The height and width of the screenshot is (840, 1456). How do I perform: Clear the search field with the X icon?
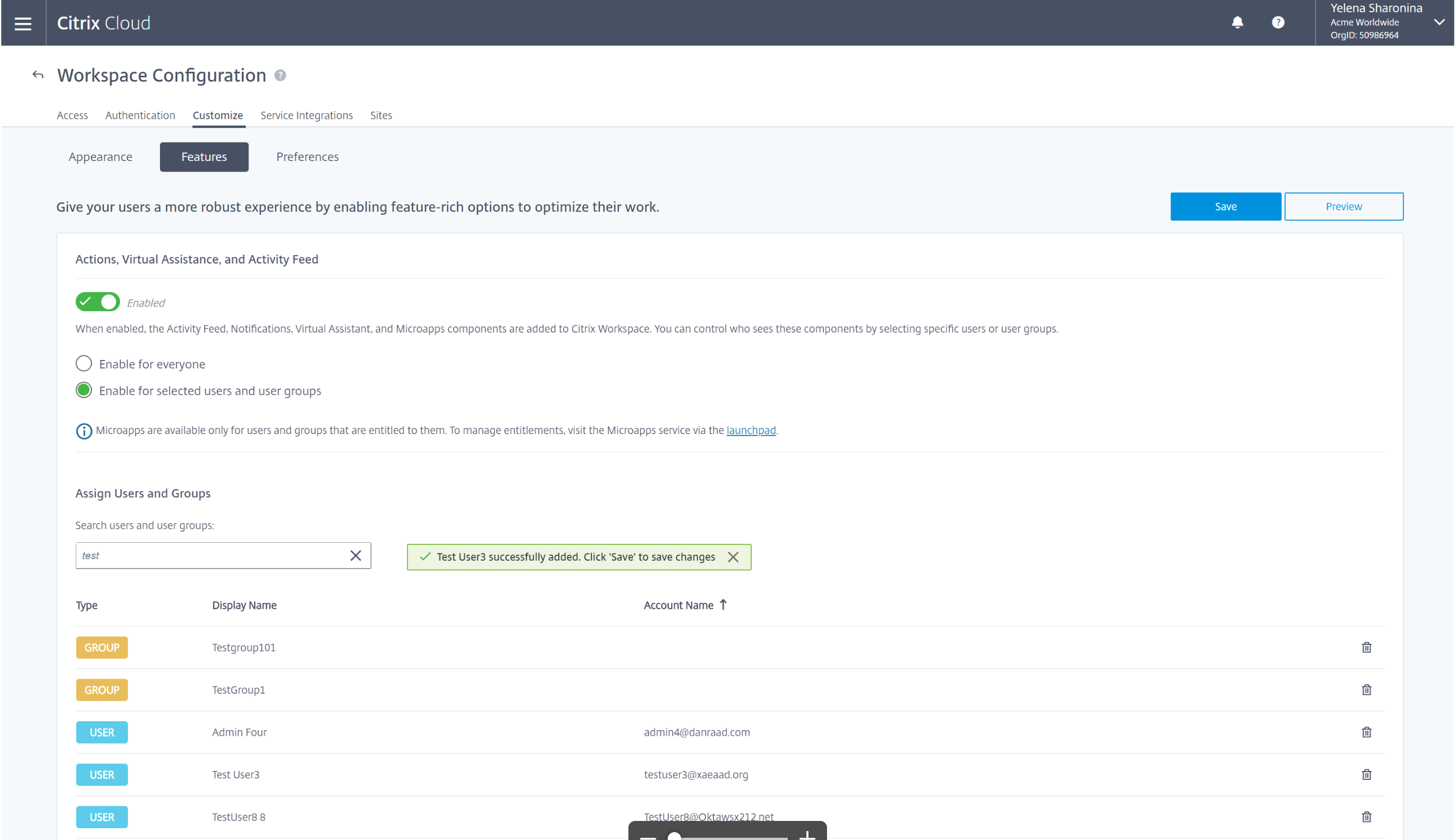(356, 555)
